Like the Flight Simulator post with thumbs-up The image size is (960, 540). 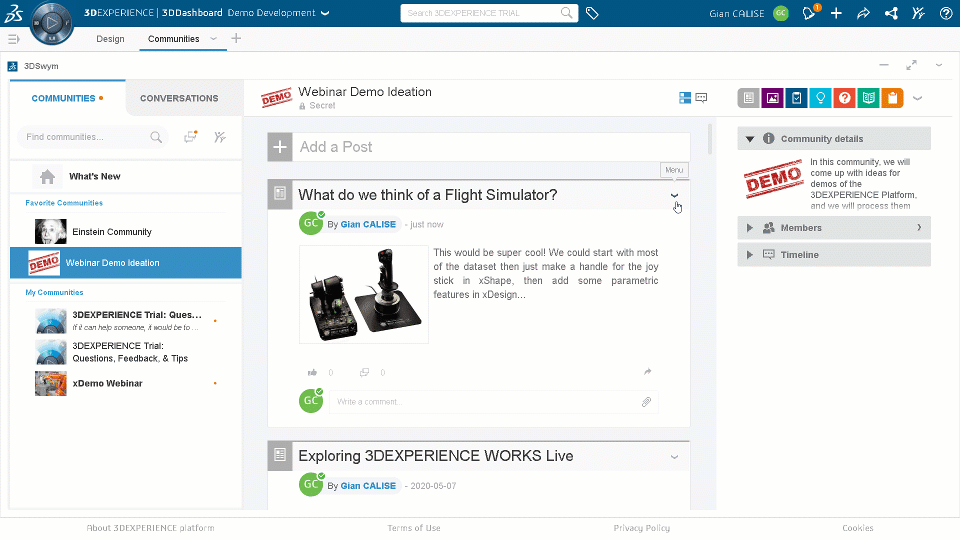coord(313,372)
